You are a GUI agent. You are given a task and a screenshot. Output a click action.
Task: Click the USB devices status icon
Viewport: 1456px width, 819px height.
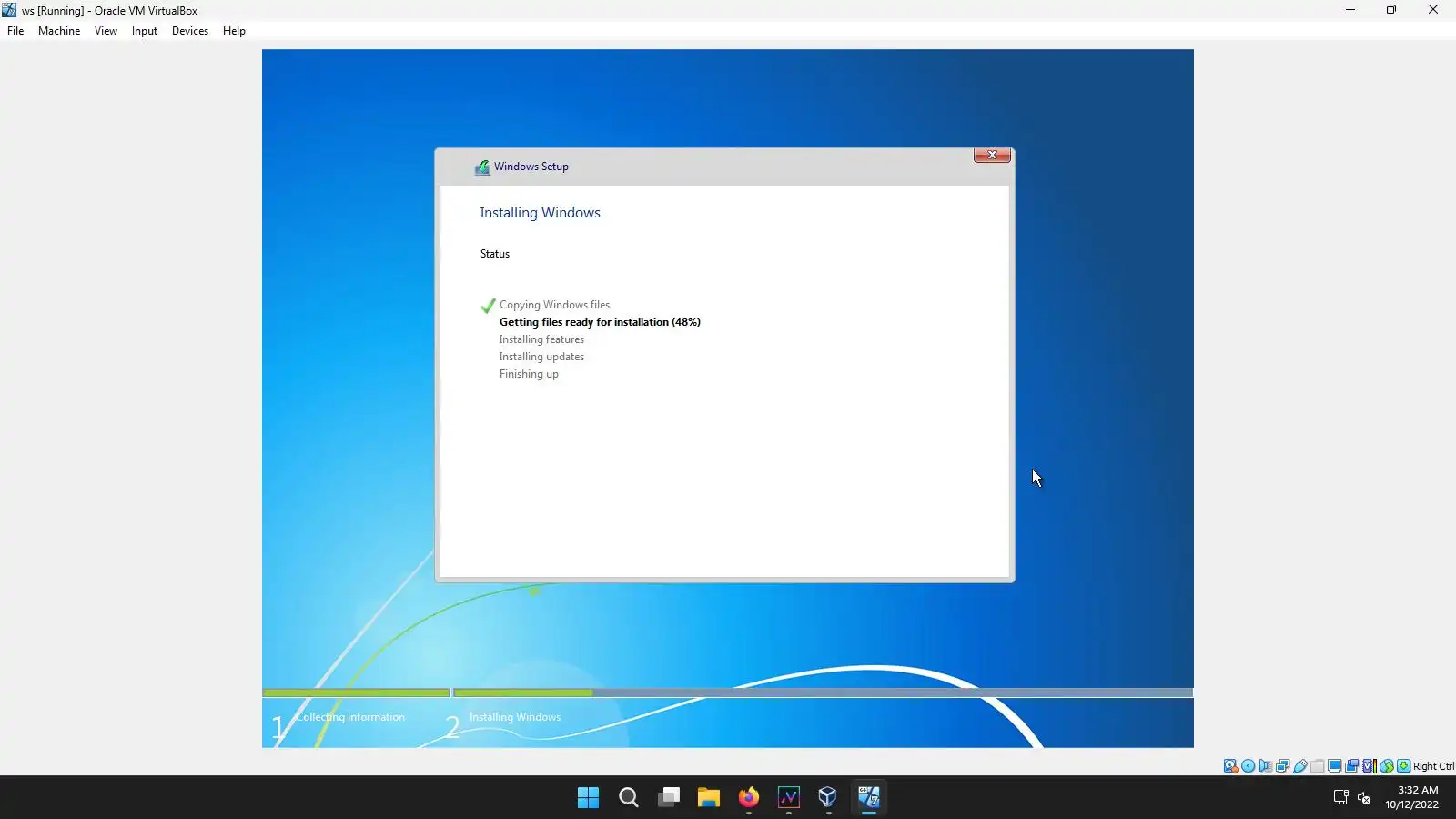[x=1300, y=766]
